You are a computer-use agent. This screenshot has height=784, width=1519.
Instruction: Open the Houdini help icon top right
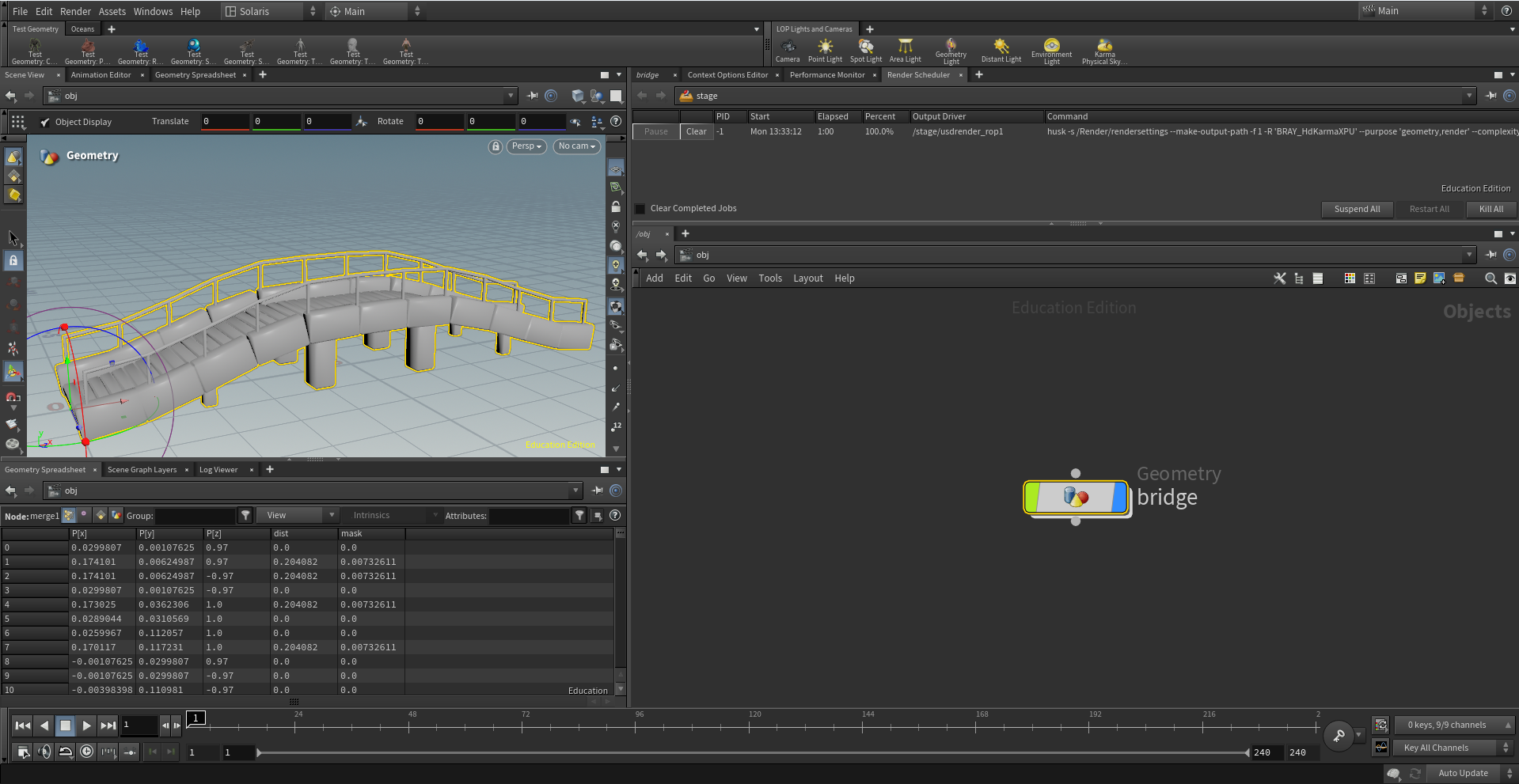[x=1506, y=11]
